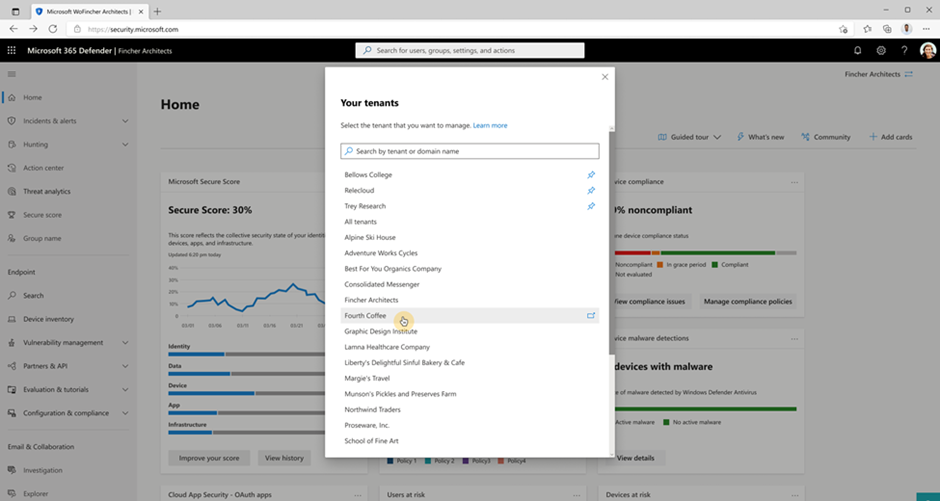This screenshot has height=501, width=940.
Task: Add page to browser favorites
Action: 843,29
